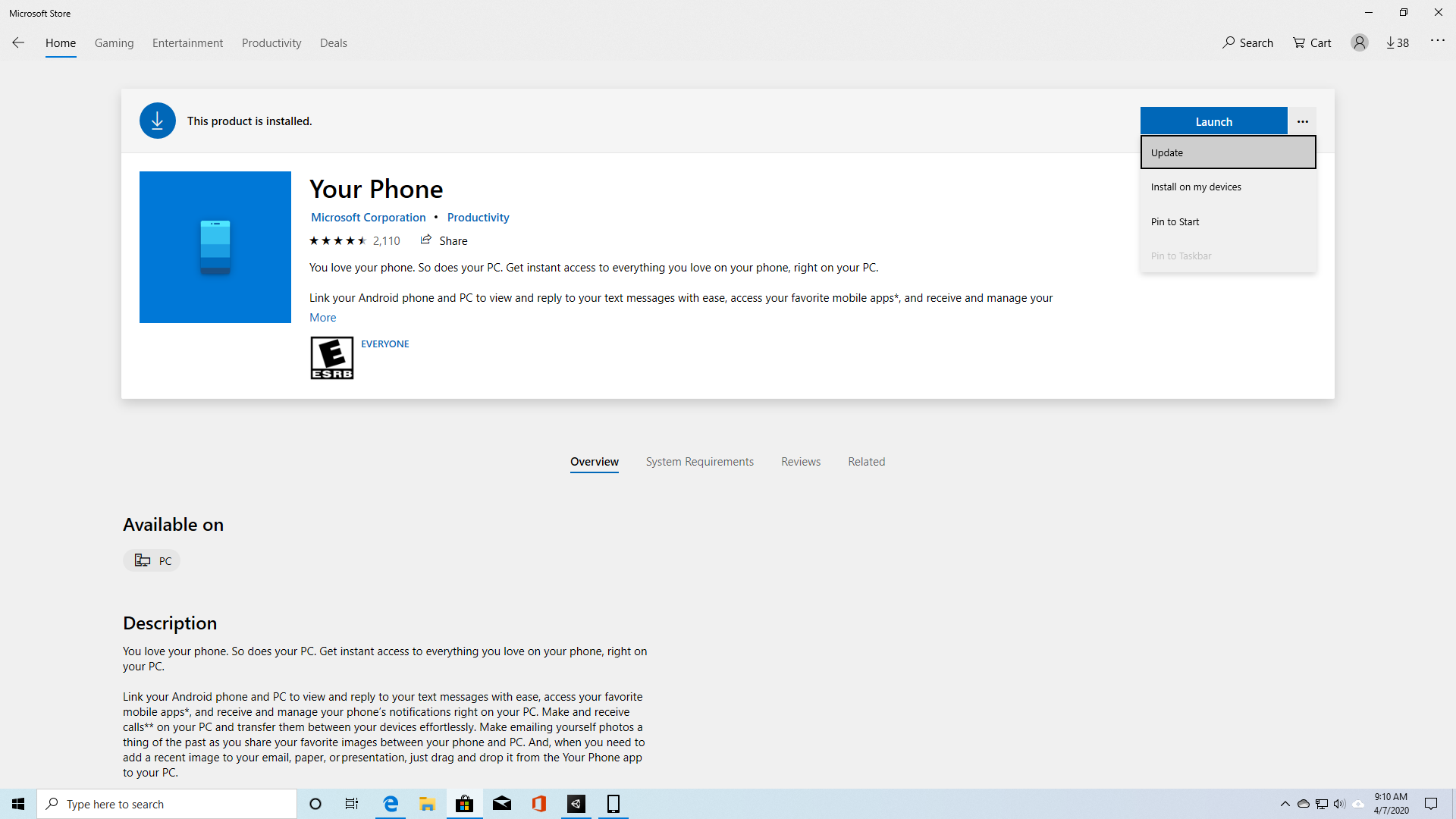Switch to Microsoft Store taskbar icon
Viewport: 1456px width, 819px height.
pyautogui.click(x=465, y=804)
